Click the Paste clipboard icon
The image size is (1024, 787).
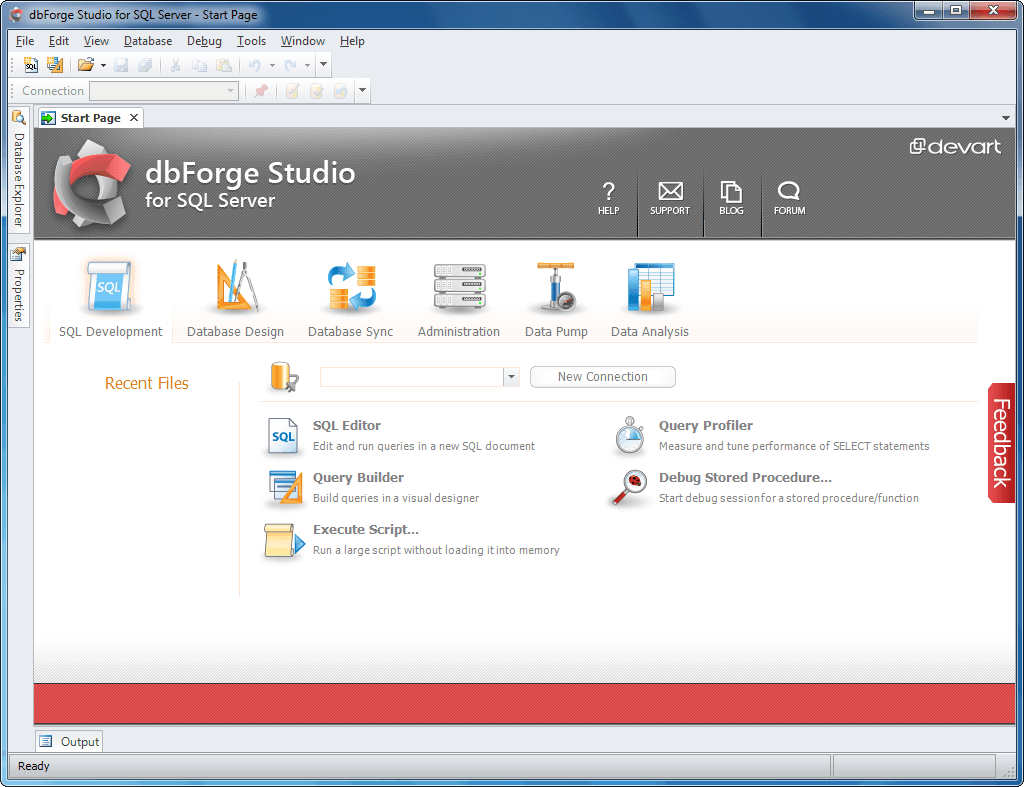coord(223,65)
